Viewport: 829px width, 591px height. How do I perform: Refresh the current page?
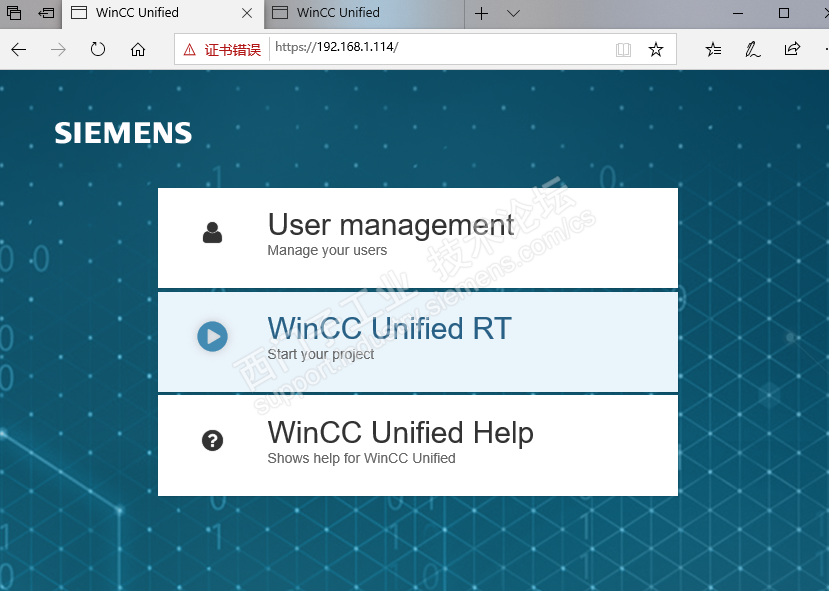(98, 50)
